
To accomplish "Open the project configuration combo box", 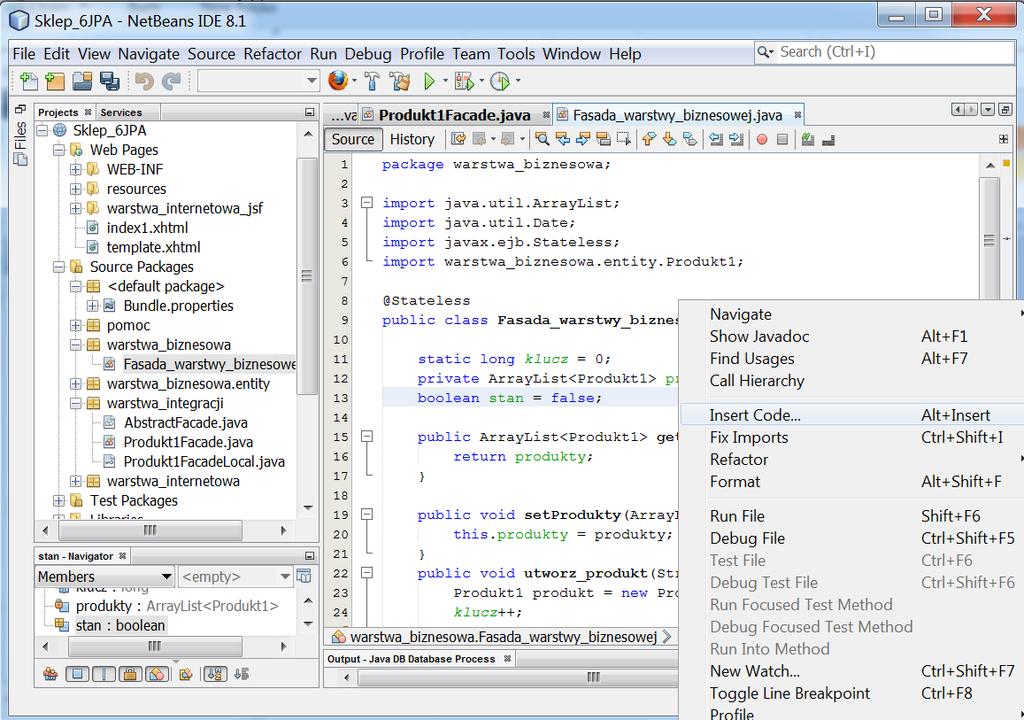I will (x=259, y=81).
